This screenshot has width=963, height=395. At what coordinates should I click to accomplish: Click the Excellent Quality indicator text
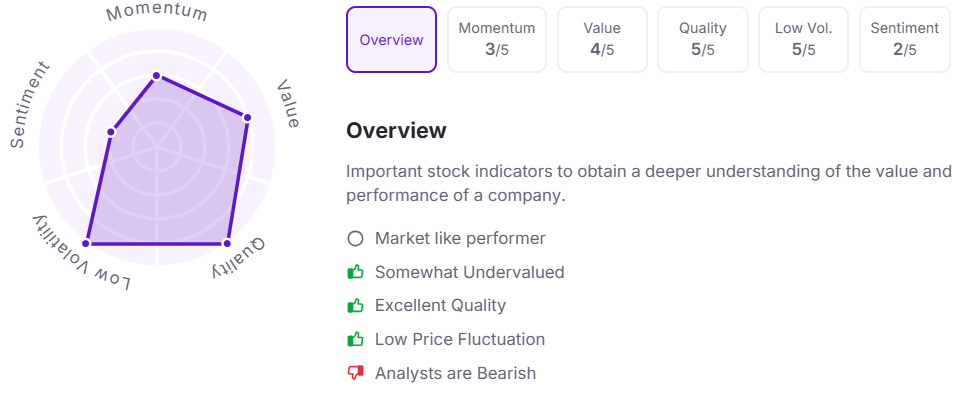pyautogui.click(x=440, y=305)
